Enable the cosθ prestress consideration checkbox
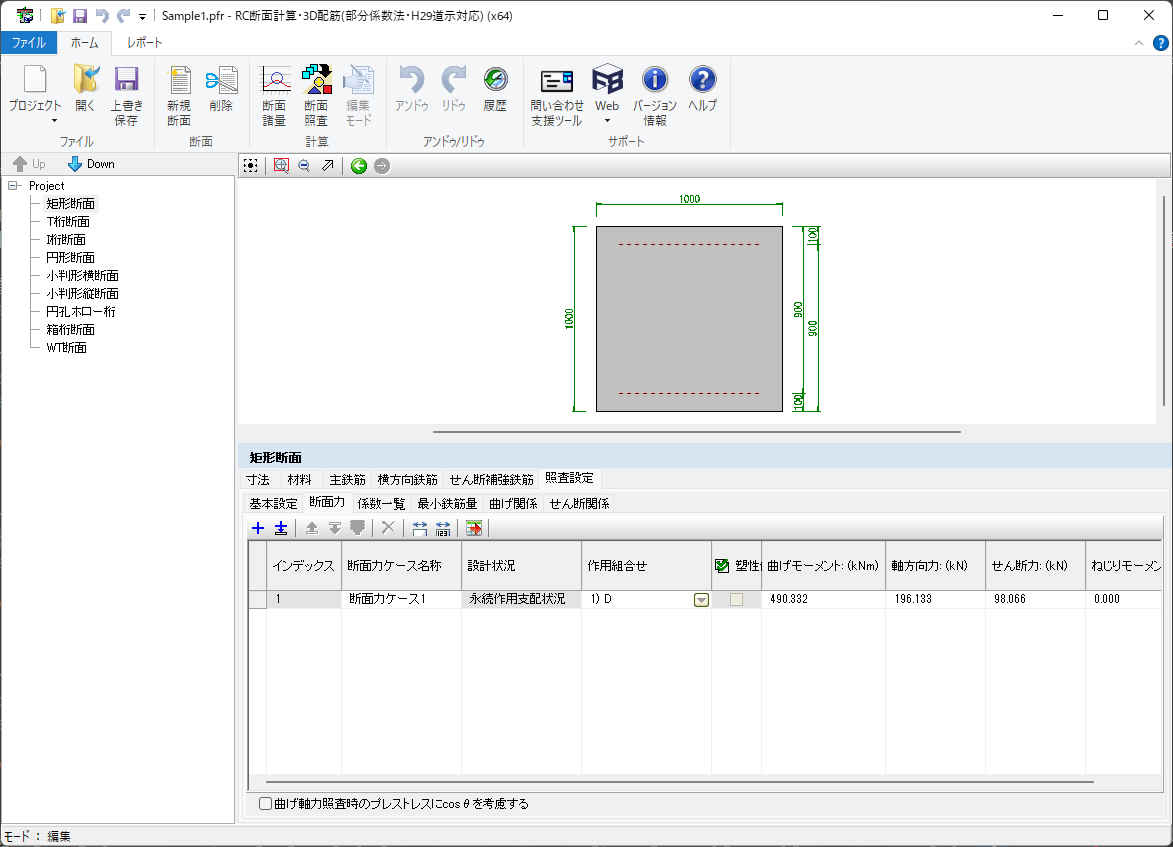1173x847 pixels. pyautogui.click(x=265, y=803)
